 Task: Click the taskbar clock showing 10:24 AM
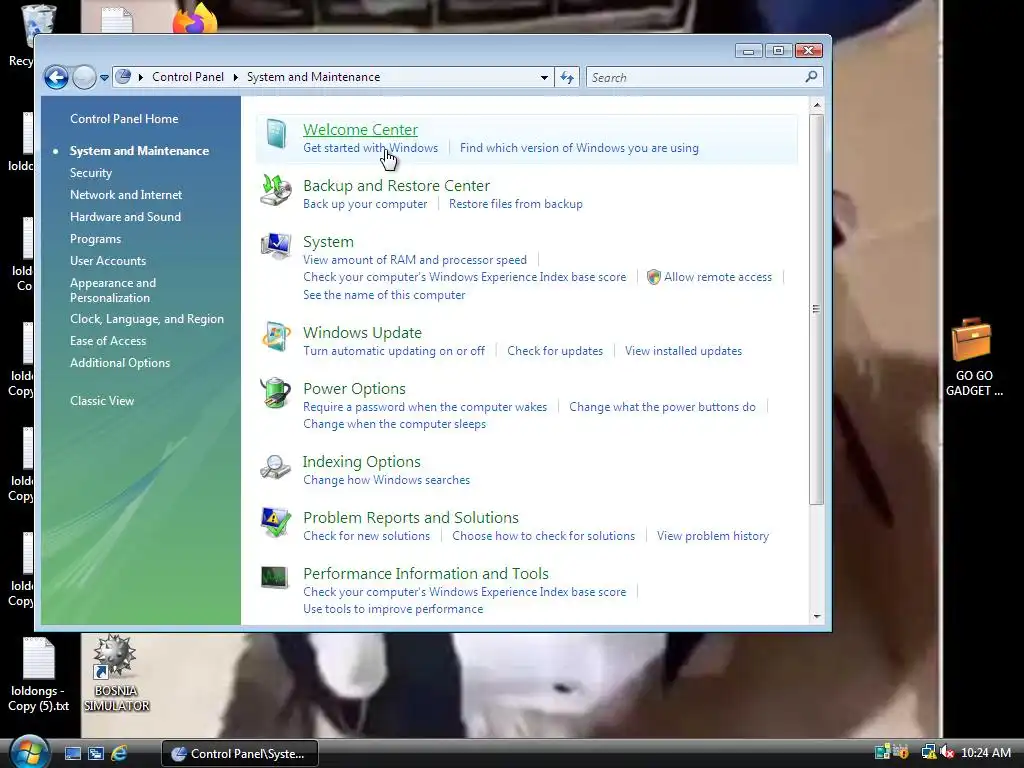[x=986, y=753]
